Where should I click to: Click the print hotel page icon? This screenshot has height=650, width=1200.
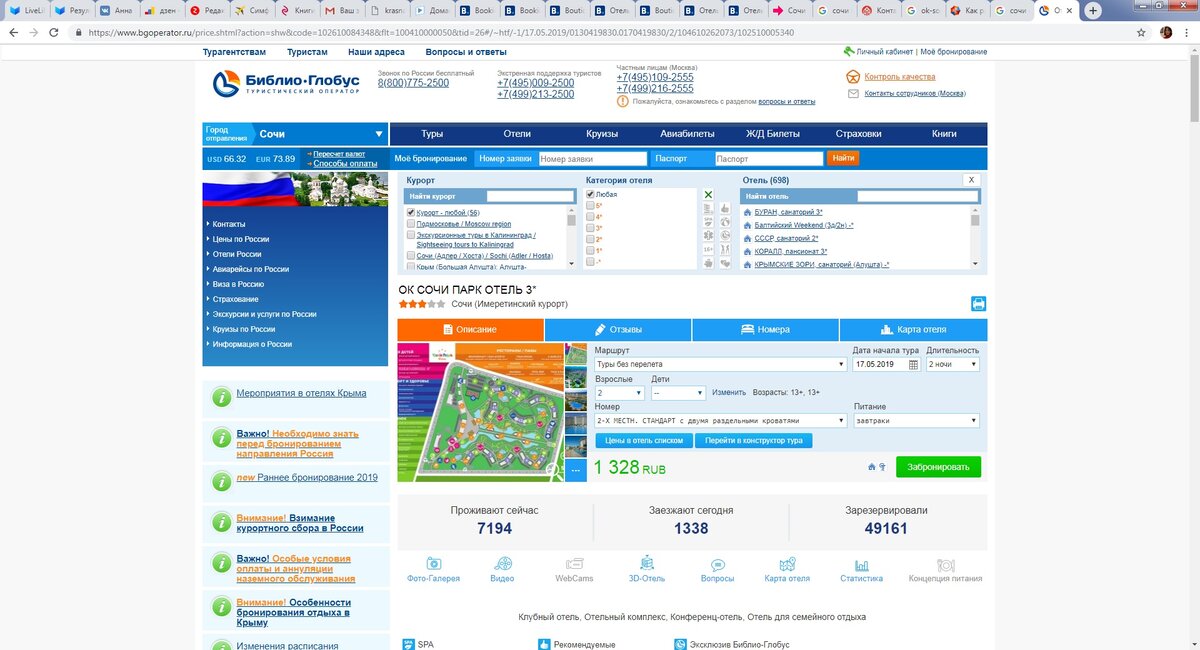click(978, 304)
